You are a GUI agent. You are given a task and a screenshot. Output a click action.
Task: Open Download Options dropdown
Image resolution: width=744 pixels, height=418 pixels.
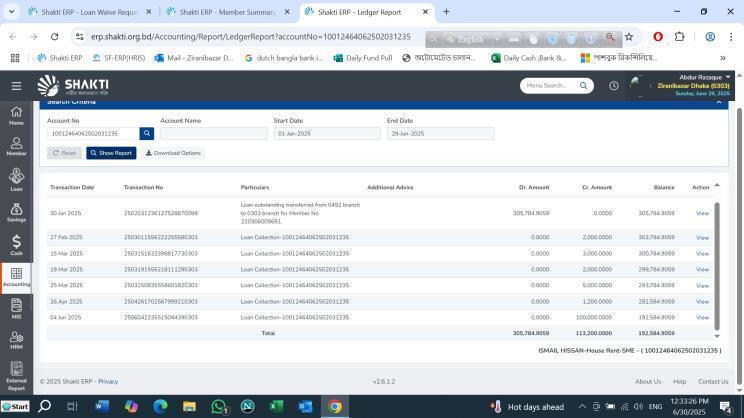tap(173, 153)
